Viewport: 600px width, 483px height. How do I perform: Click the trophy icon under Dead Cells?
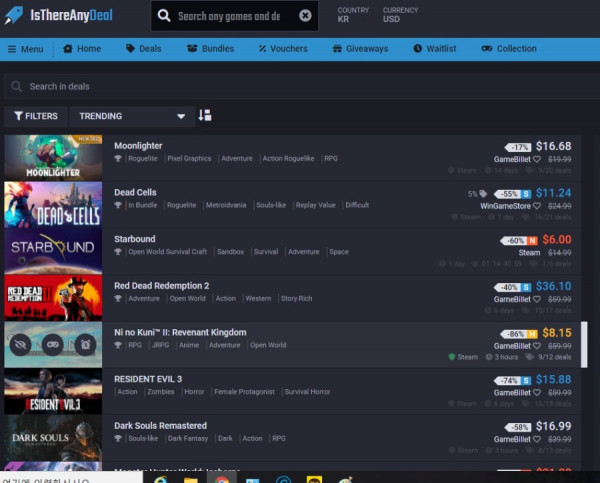tap(118, 205)
